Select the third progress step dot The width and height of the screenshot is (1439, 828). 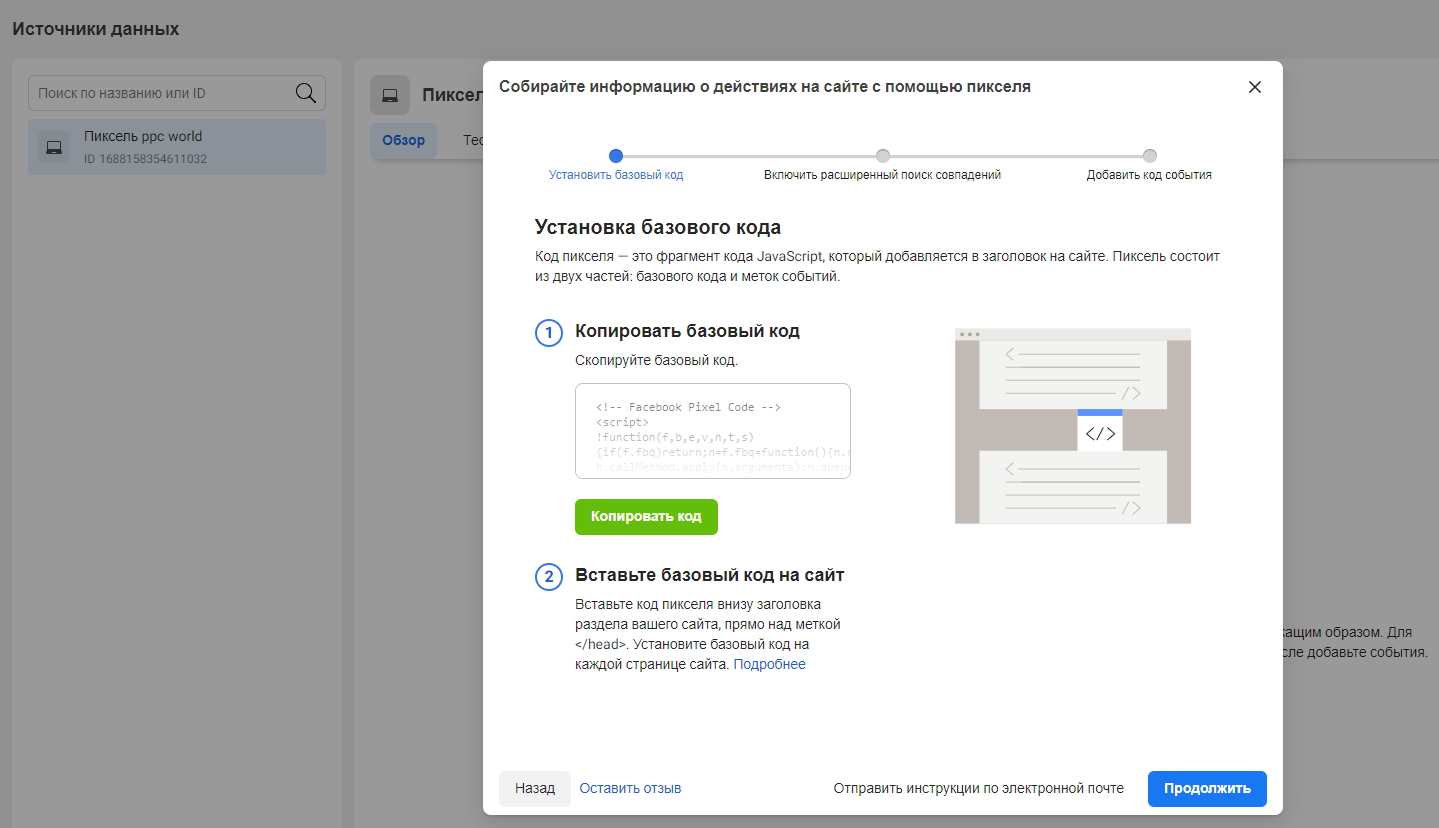tap(1150, 156)
